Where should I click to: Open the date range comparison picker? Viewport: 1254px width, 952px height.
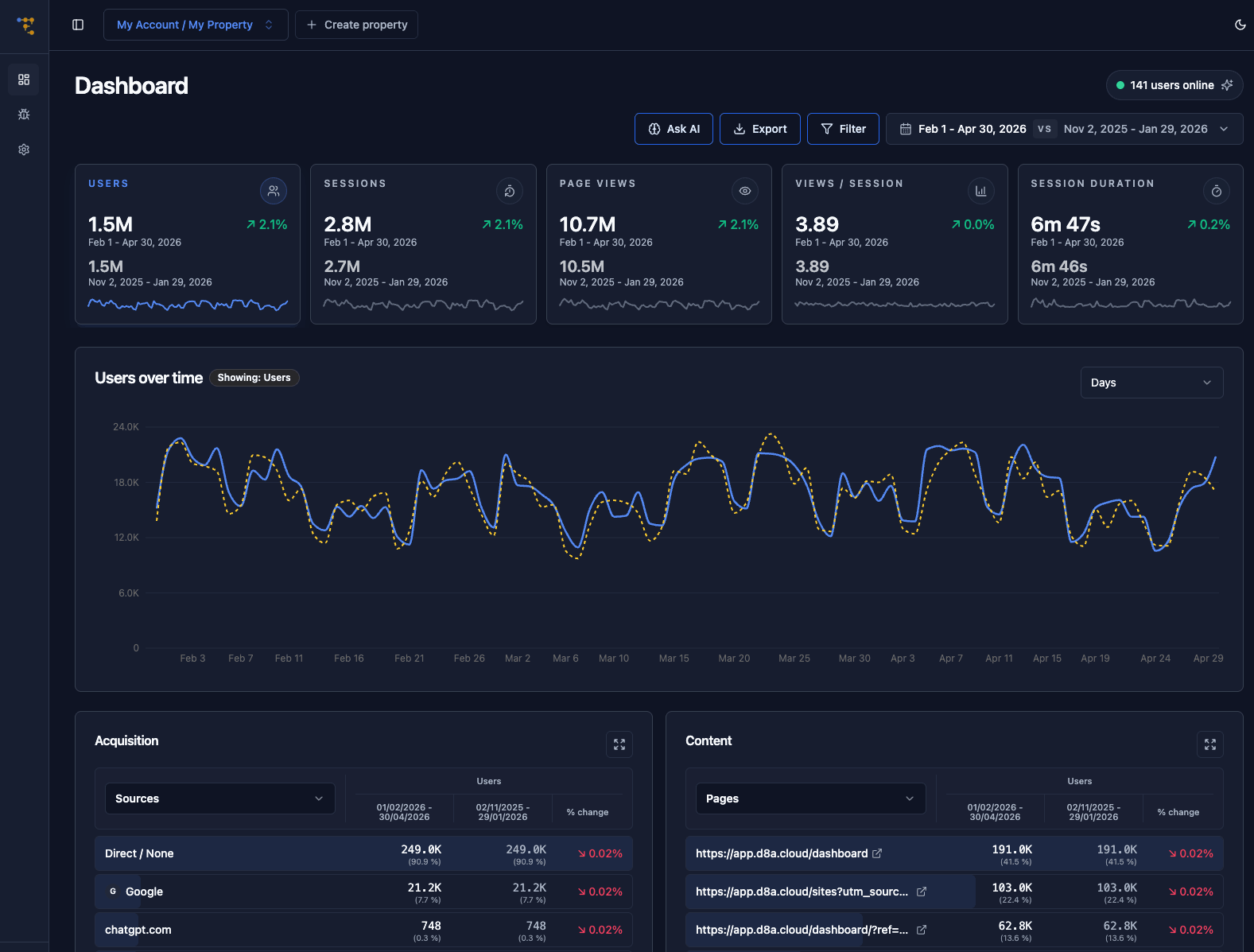1064,129
